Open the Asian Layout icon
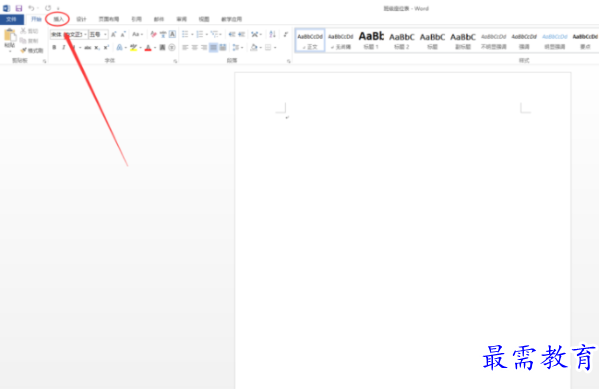 (255, 35)
